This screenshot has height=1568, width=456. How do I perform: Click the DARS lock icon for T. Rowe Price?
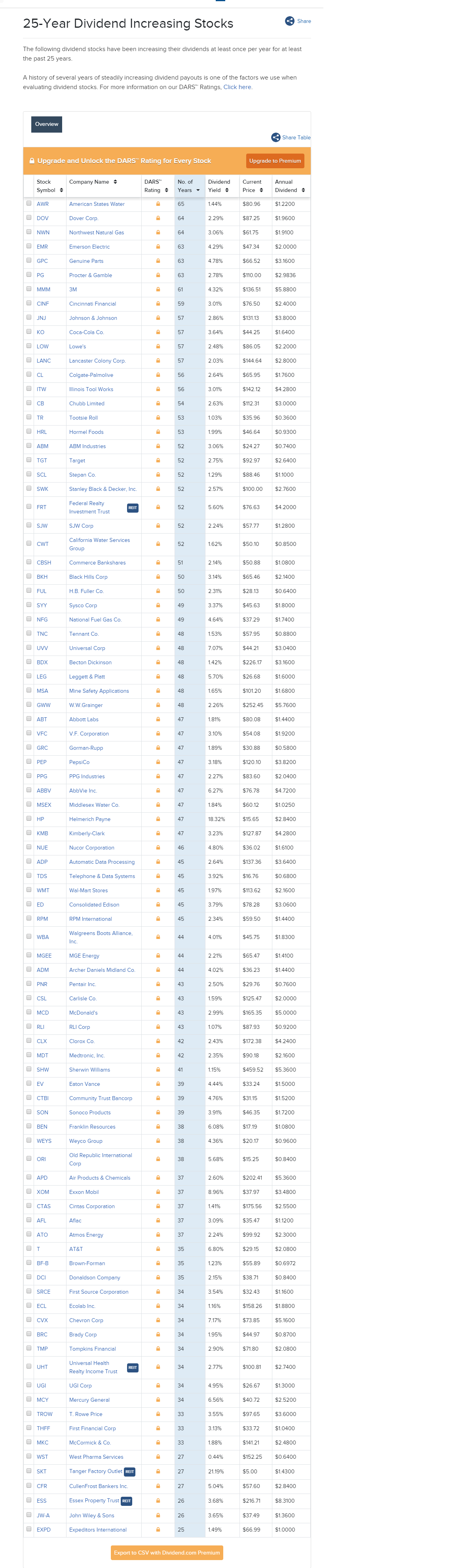coord(158,1414)
